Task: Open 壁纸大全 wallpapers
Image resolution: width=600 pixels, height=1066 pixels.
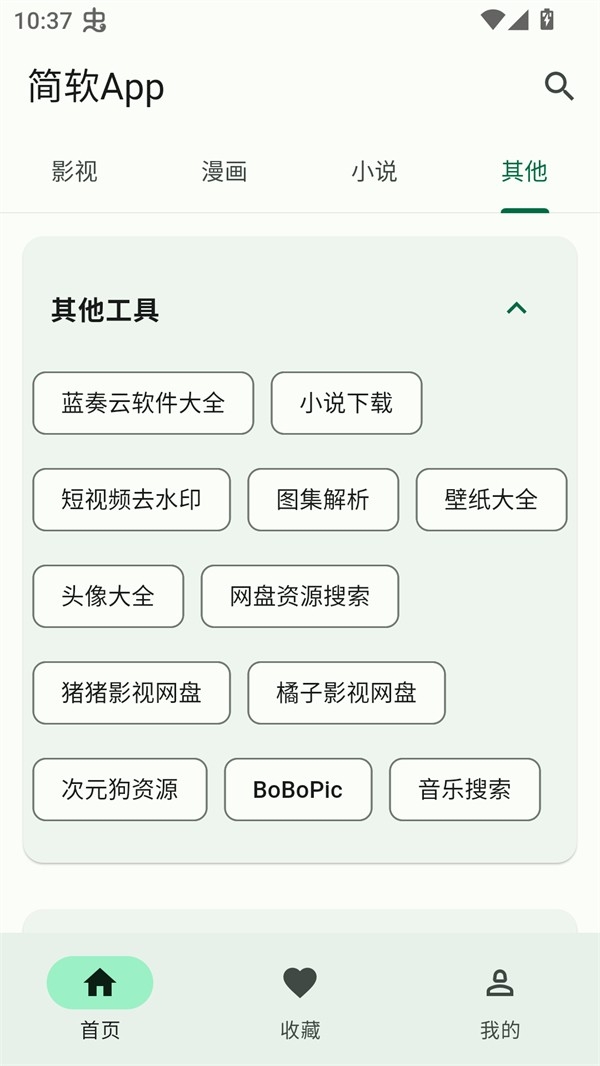Action: point(491,499)
